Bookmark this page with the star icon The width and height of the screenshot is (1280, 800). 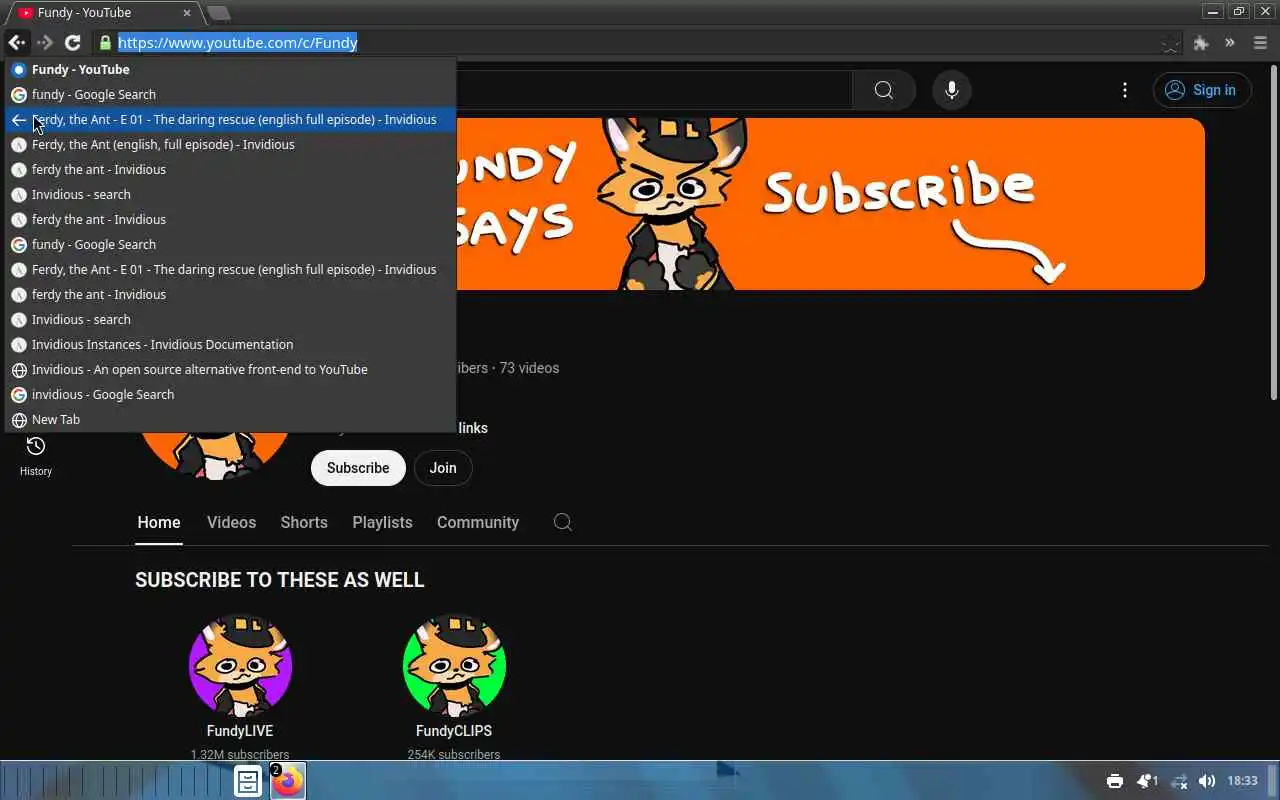pyautogui.click(x=1170, y=43)
